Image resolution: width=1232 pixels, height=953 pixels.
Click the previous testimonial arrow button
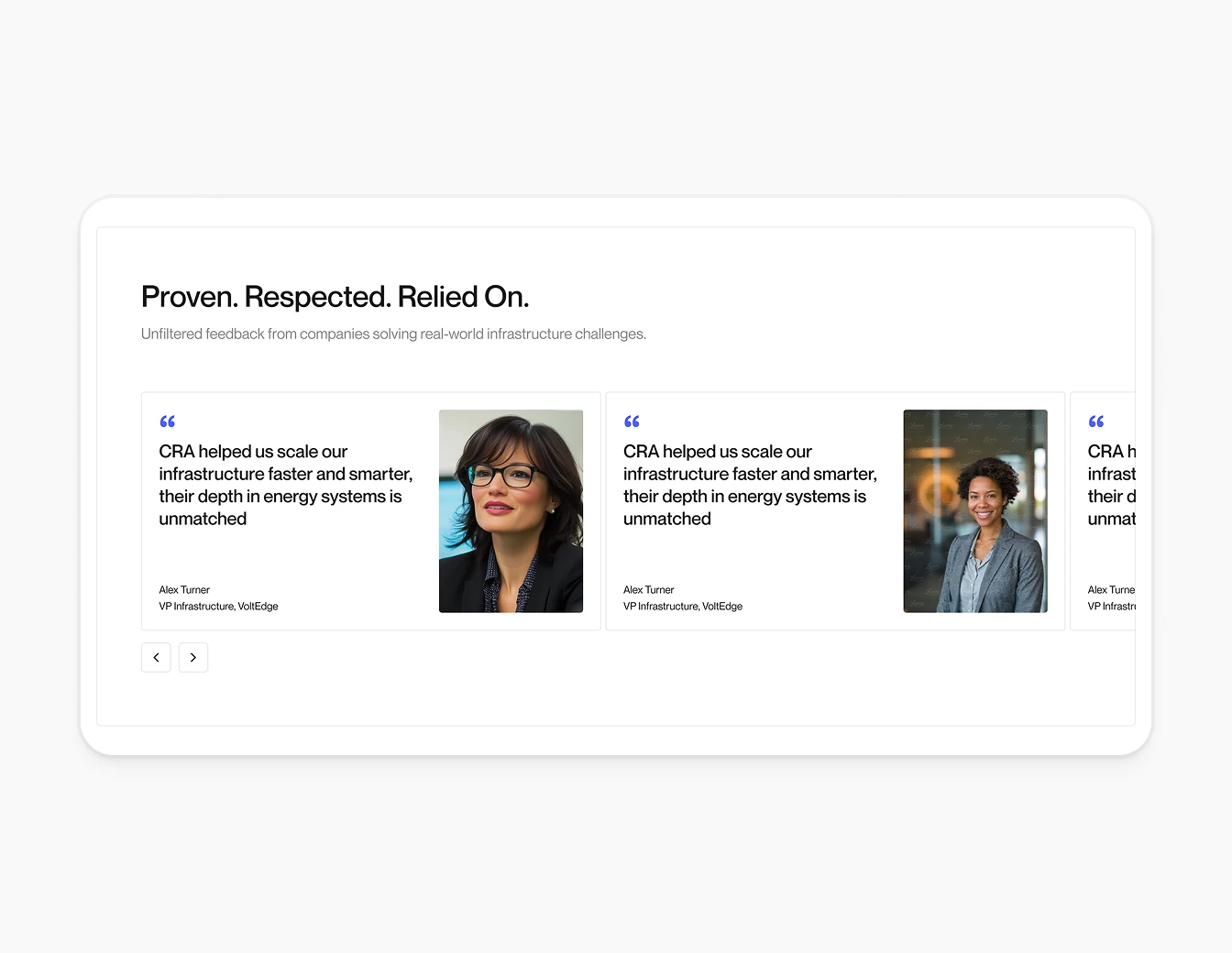pyautogui.click(x=156, y=657)
